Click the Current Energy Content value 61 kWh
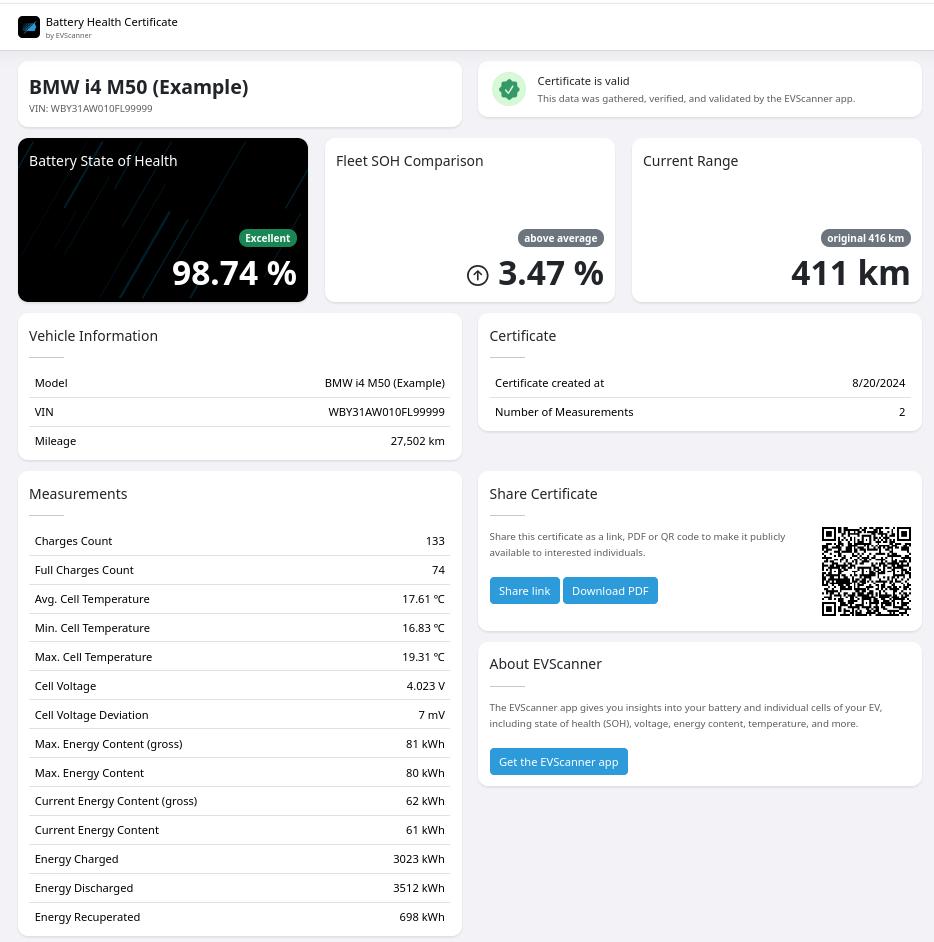Screen dimensions: 934x942 [x=425, y=830]
